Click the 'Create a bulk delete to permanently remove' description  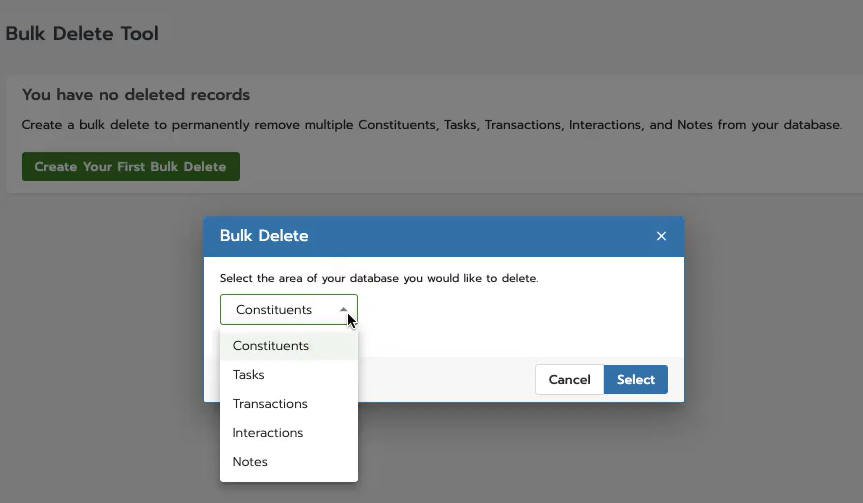[x=432, y=125]
